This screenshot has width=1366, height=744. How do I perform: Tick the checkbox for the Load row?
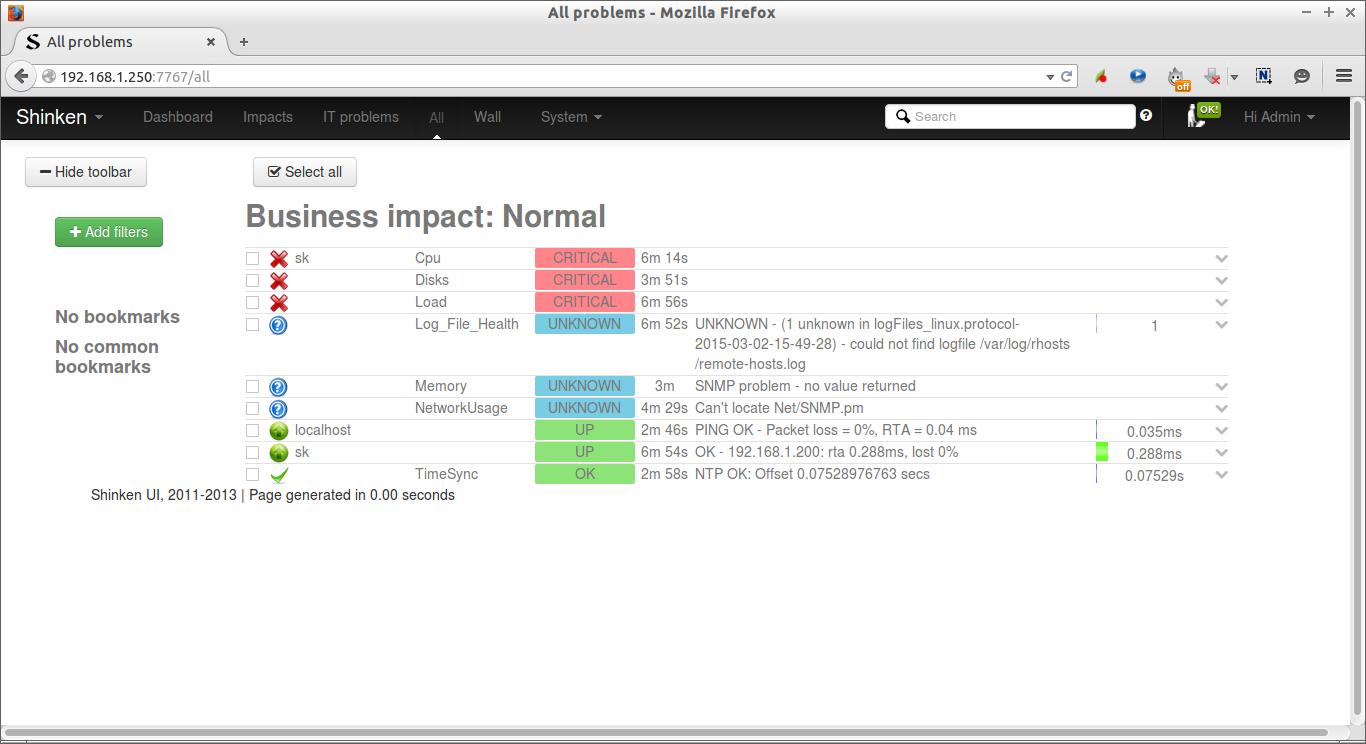(253, 303)
